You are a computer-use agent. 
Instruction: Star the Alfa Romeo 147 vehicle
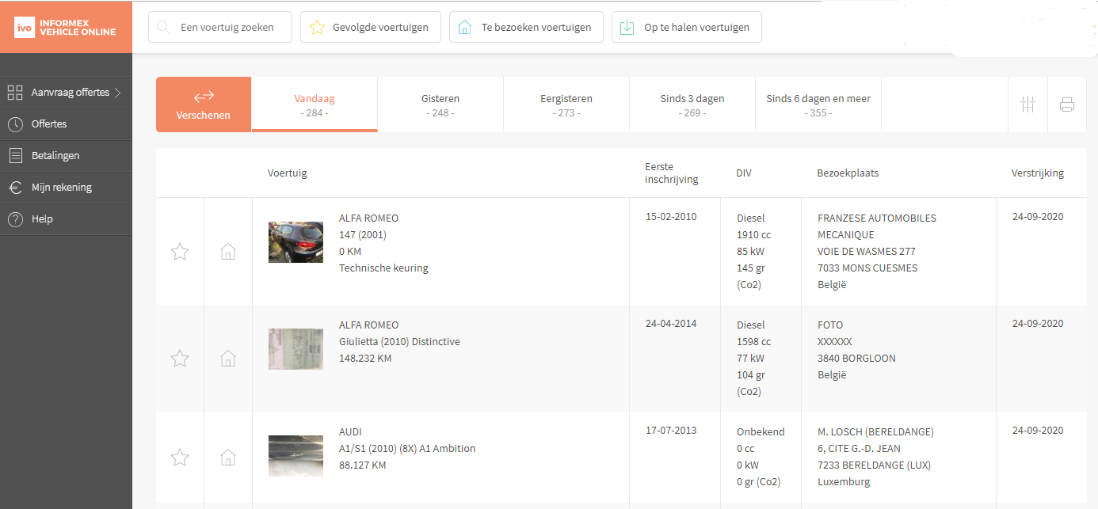coord(180,252)
